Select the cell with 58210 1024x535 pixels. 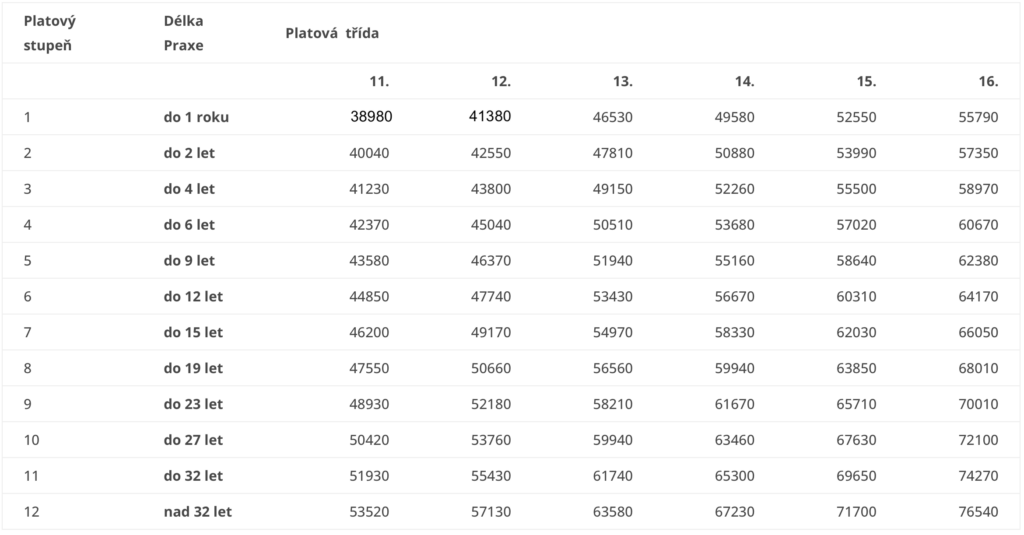612,404
